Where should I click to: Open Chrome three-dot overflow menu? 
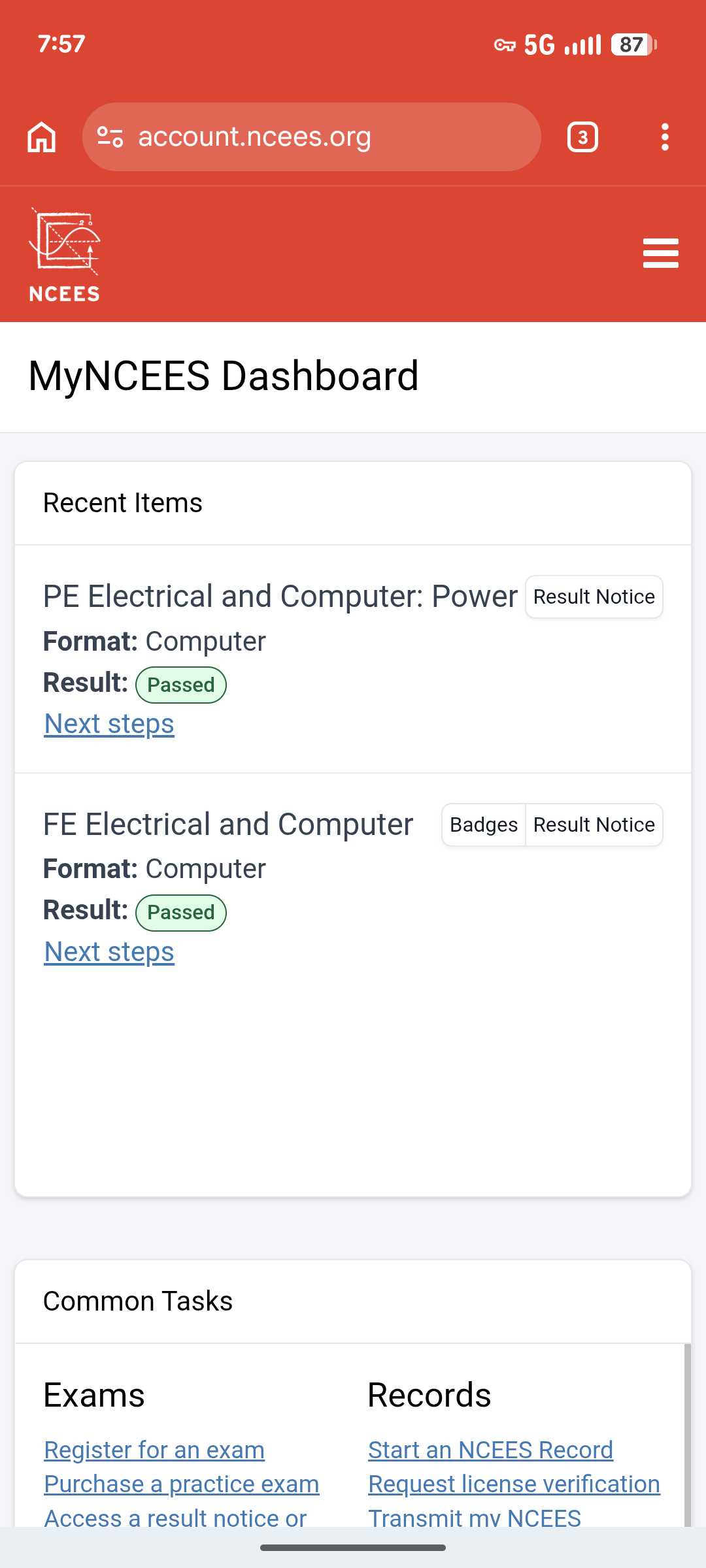[665, 137]
